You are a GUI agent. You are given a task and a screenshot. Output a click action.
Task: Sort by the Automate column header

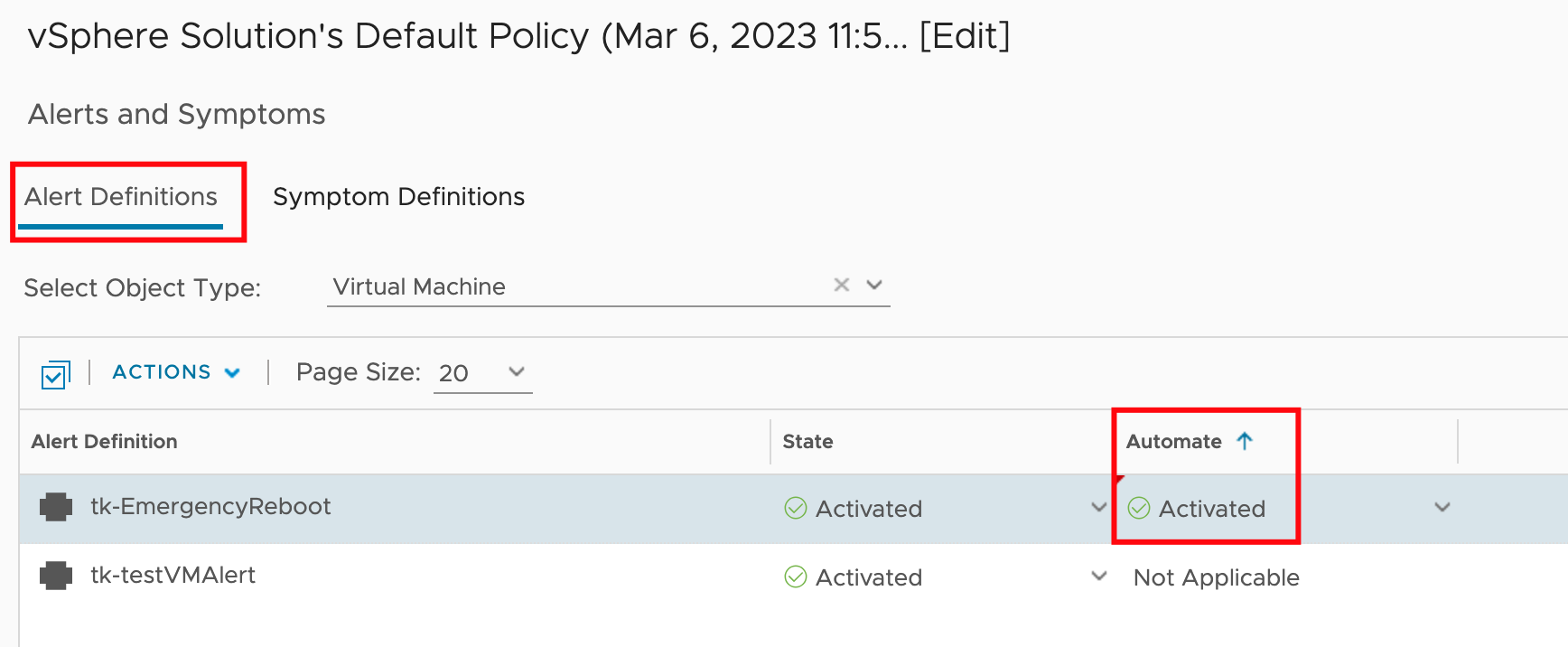(1173, 442)
